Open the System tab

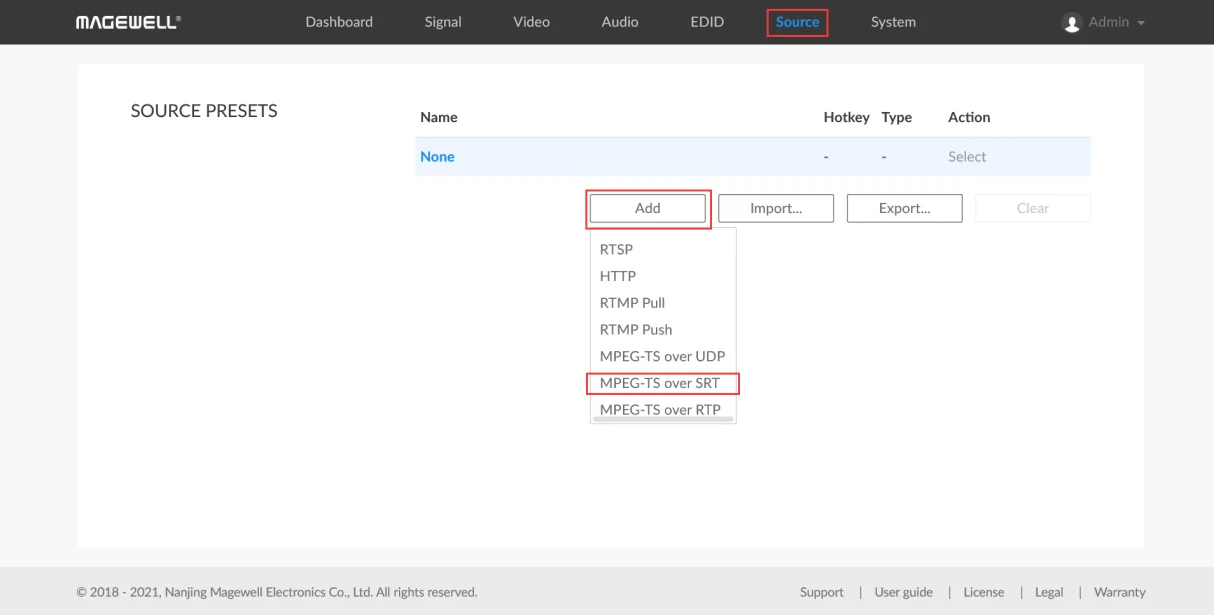click(x=893, y=22)
